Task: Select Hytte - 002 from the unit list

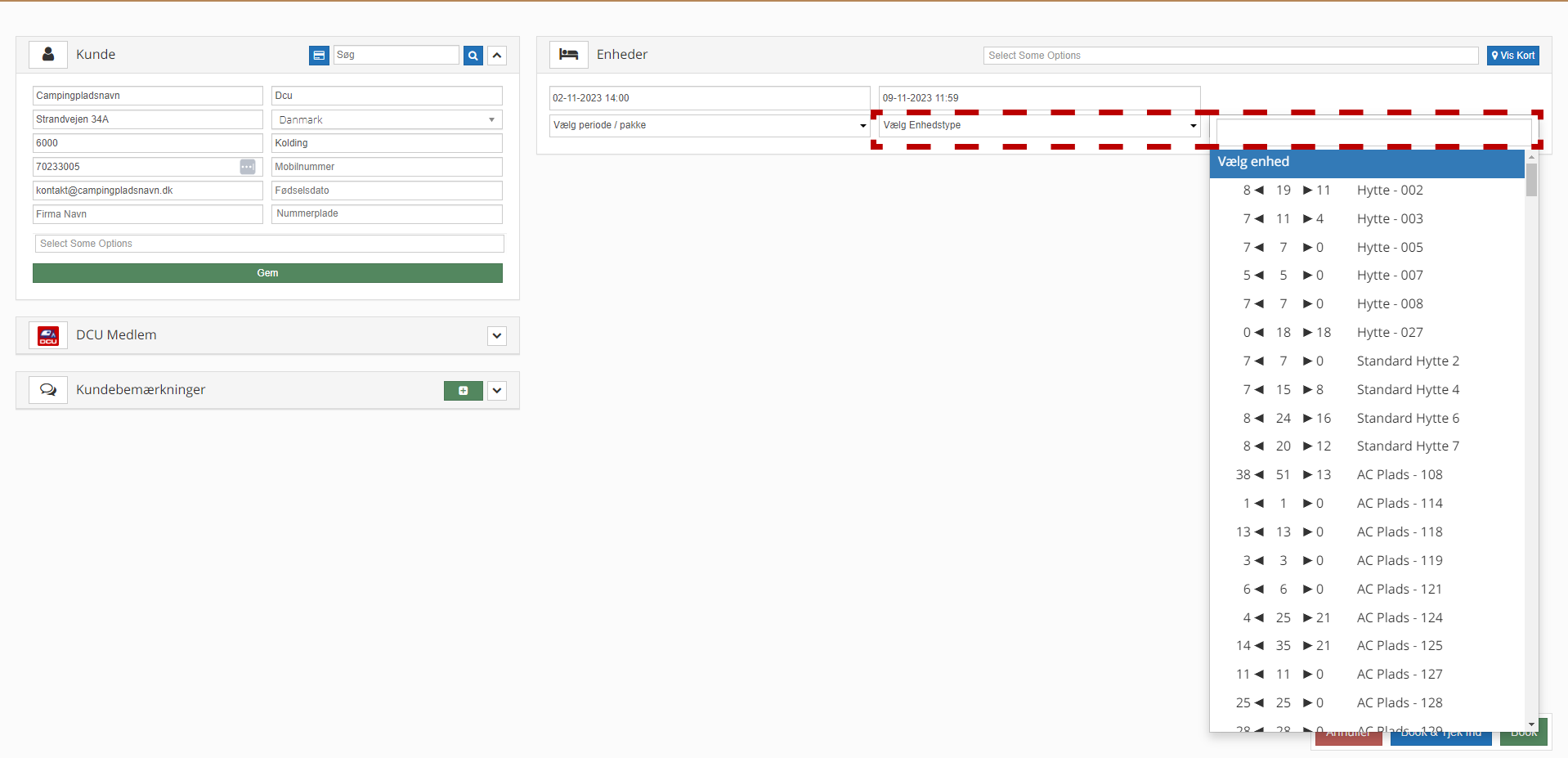Action: 1389,191
